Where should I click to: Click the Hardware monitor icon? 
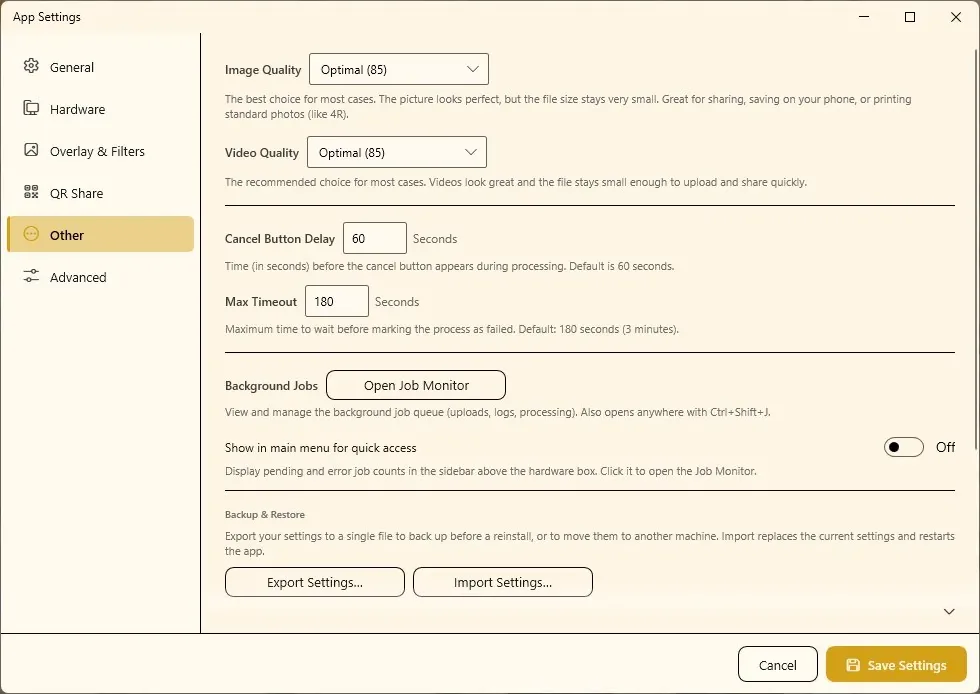pyautogui.click(x=31, y=108)
